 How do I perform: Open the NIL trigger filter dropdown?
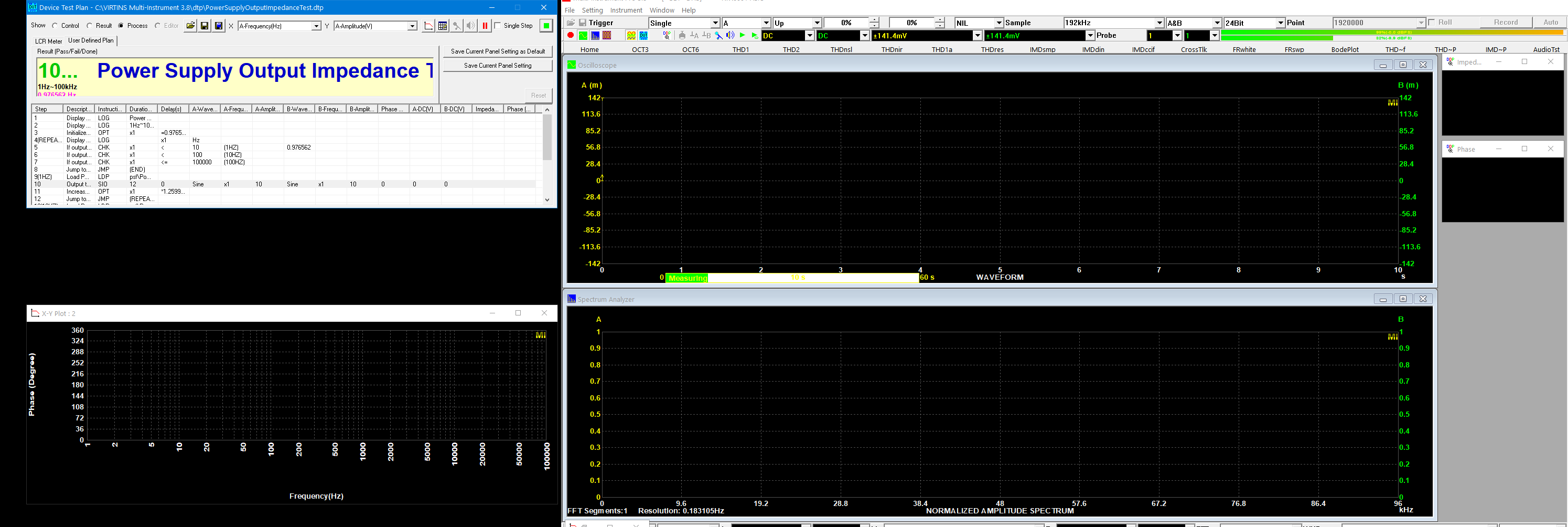[999, 23]
